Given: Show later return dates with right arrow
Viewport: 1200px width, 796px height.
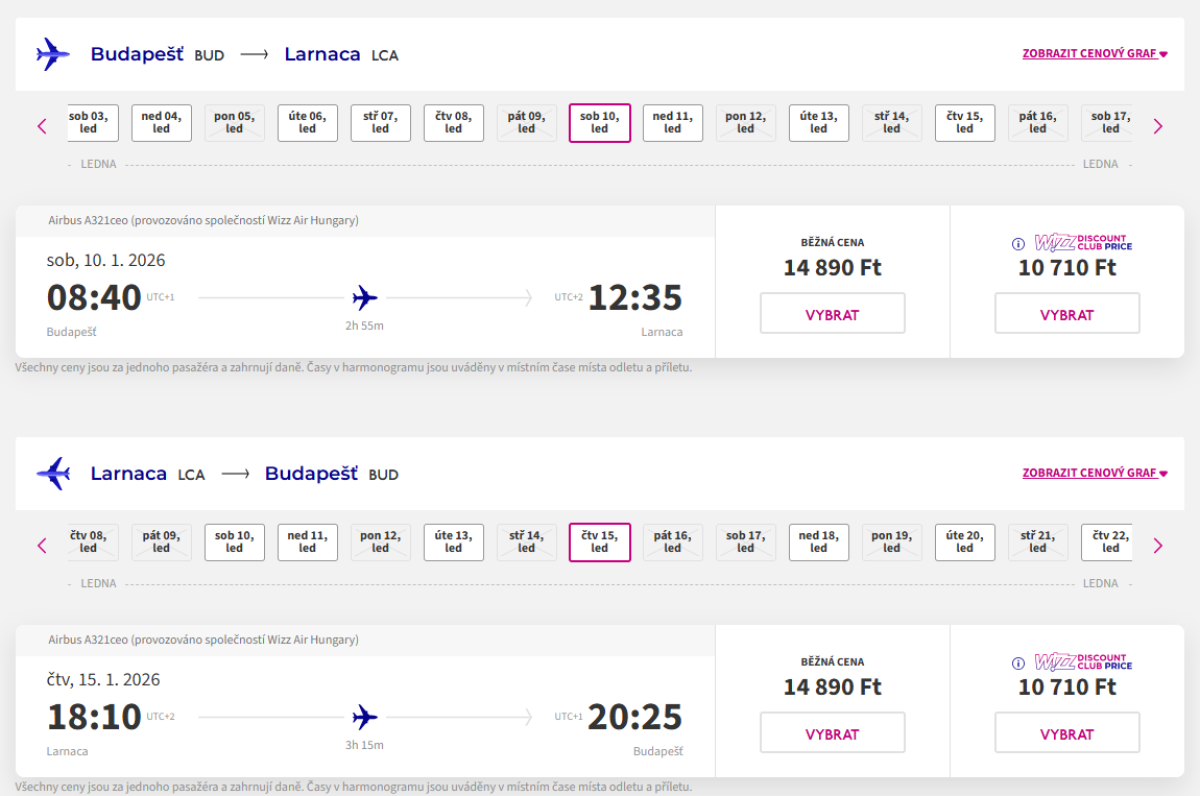Looking at the screenshot, I should point(1158,545).
